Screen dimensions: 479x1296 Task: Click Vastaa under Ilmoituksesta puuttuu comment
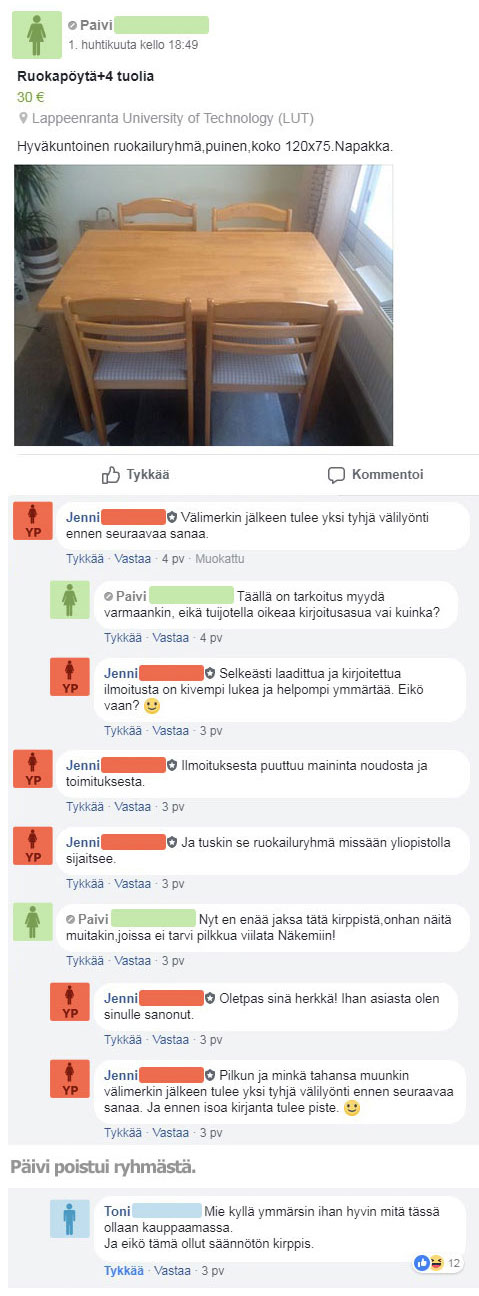click(133, 807)
